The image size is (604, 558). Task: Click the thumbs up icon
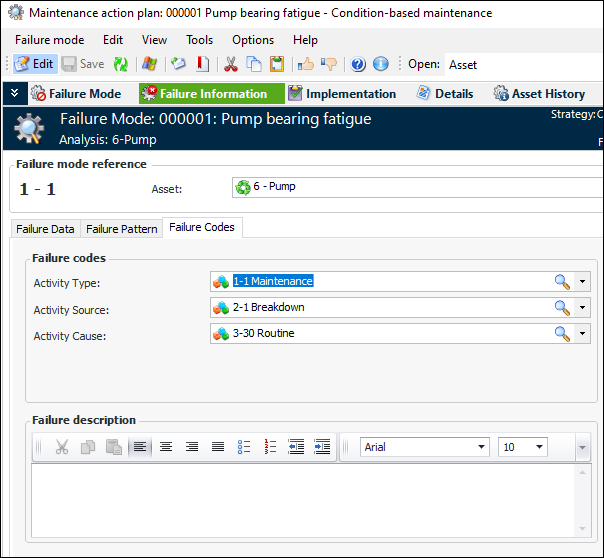pyautogui.click(x=305, y=64)
